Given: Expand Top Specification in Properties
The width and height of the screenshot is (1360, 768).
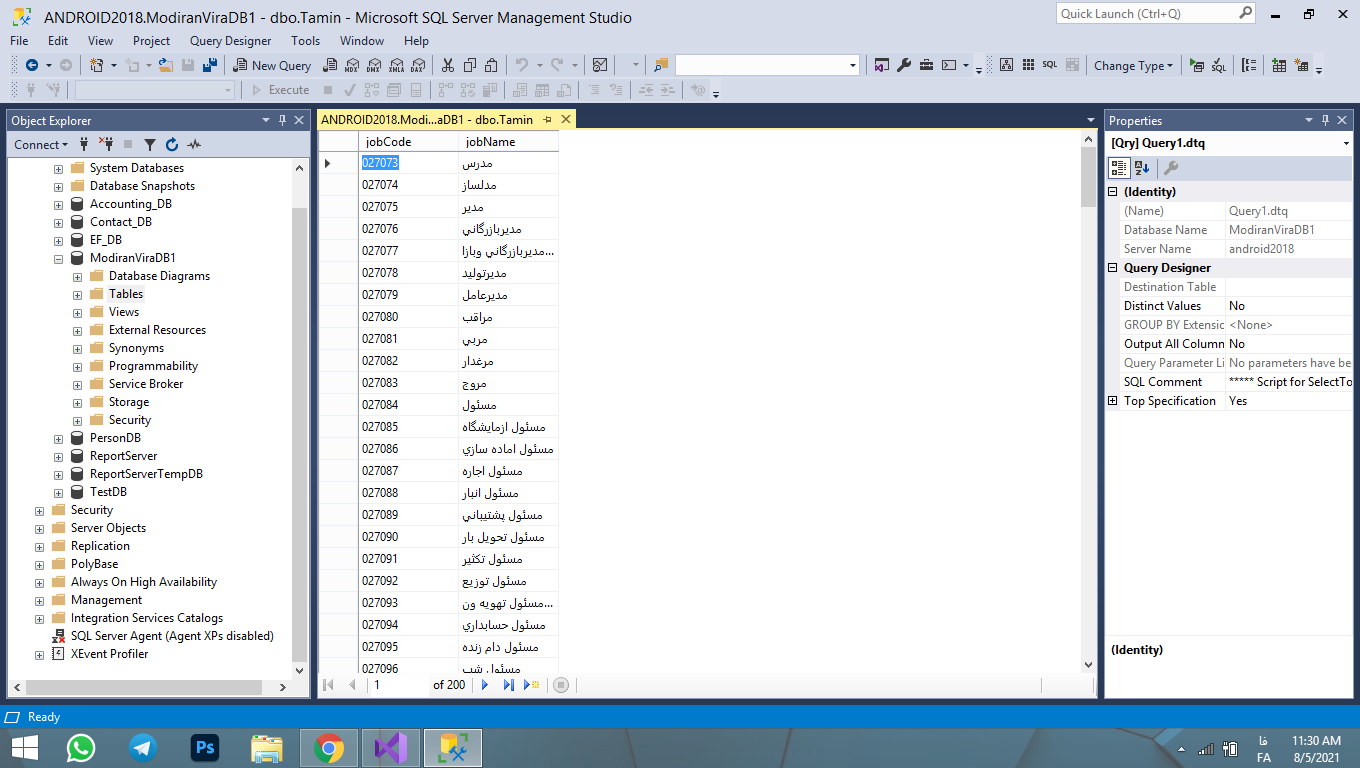Looking at the screenshot, I should tap(1113, 401).
